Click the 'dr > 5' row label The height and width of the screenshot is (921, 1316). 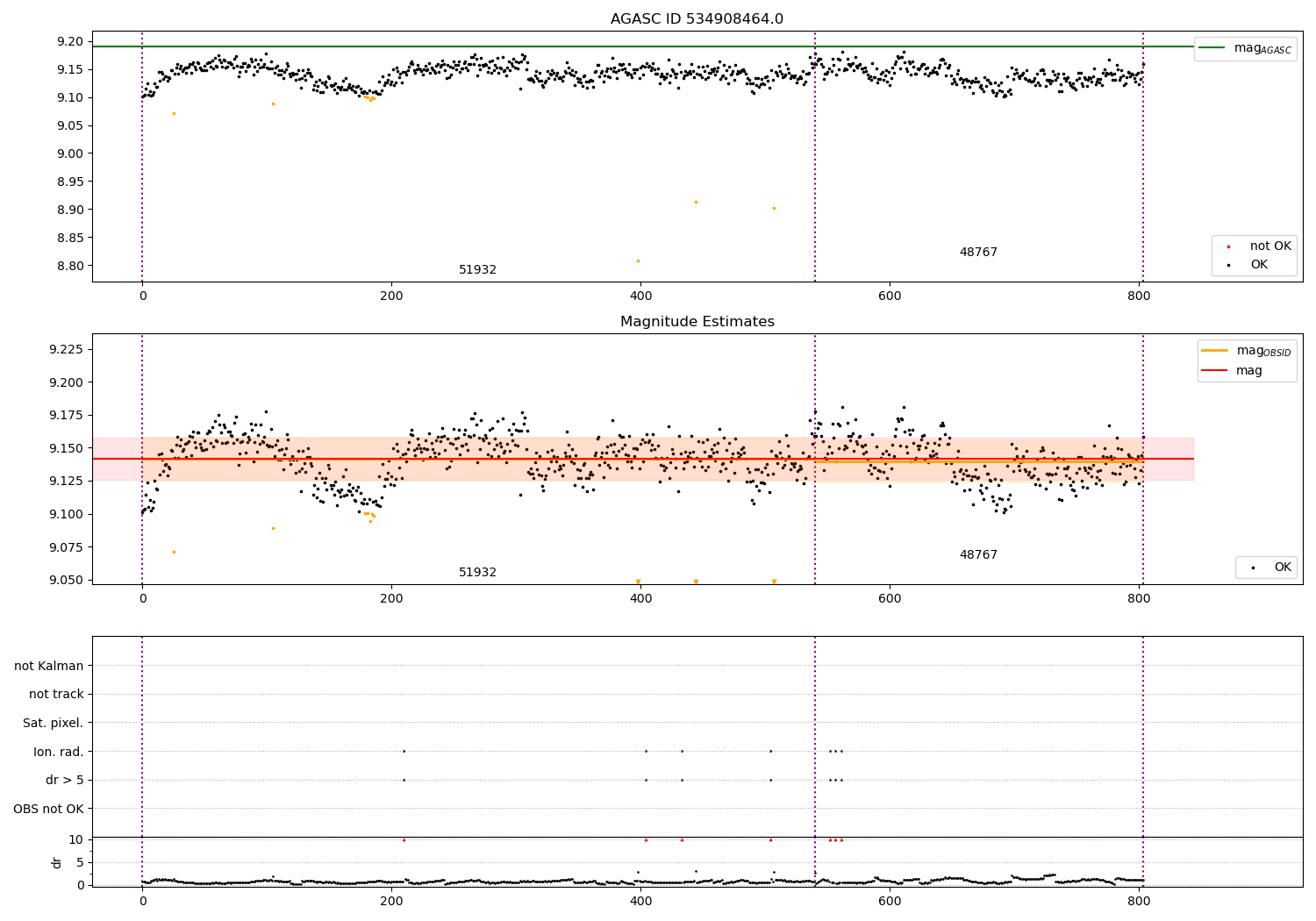point(65,780)
